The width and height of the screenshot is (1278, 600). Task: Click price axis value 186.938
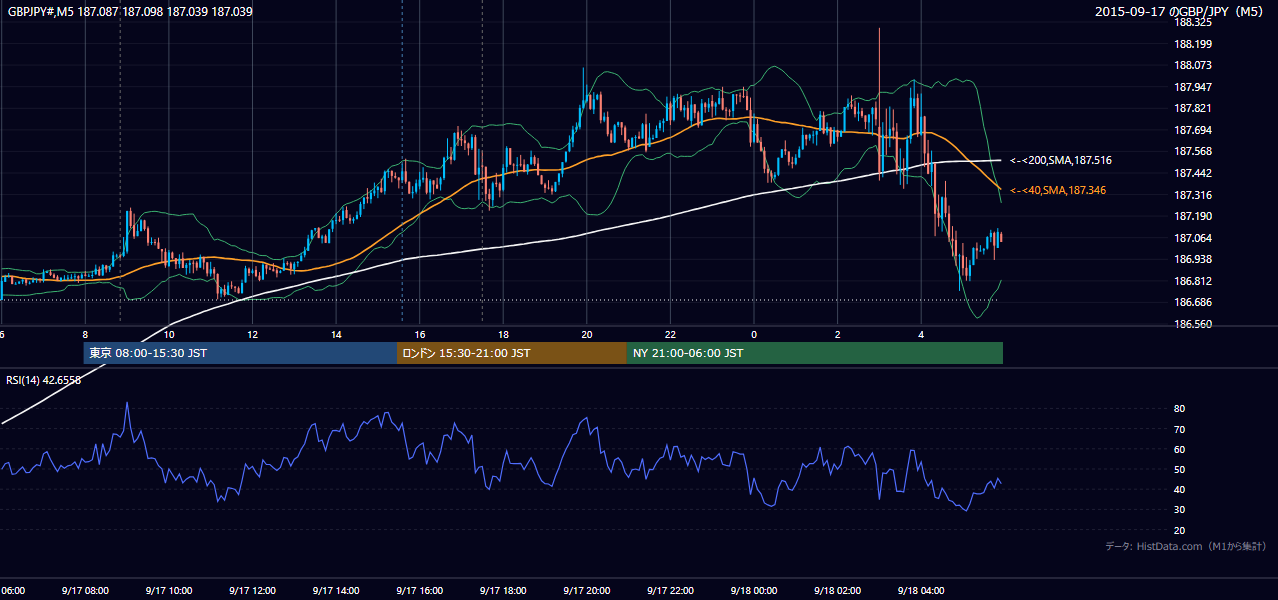pos(1193,259)
